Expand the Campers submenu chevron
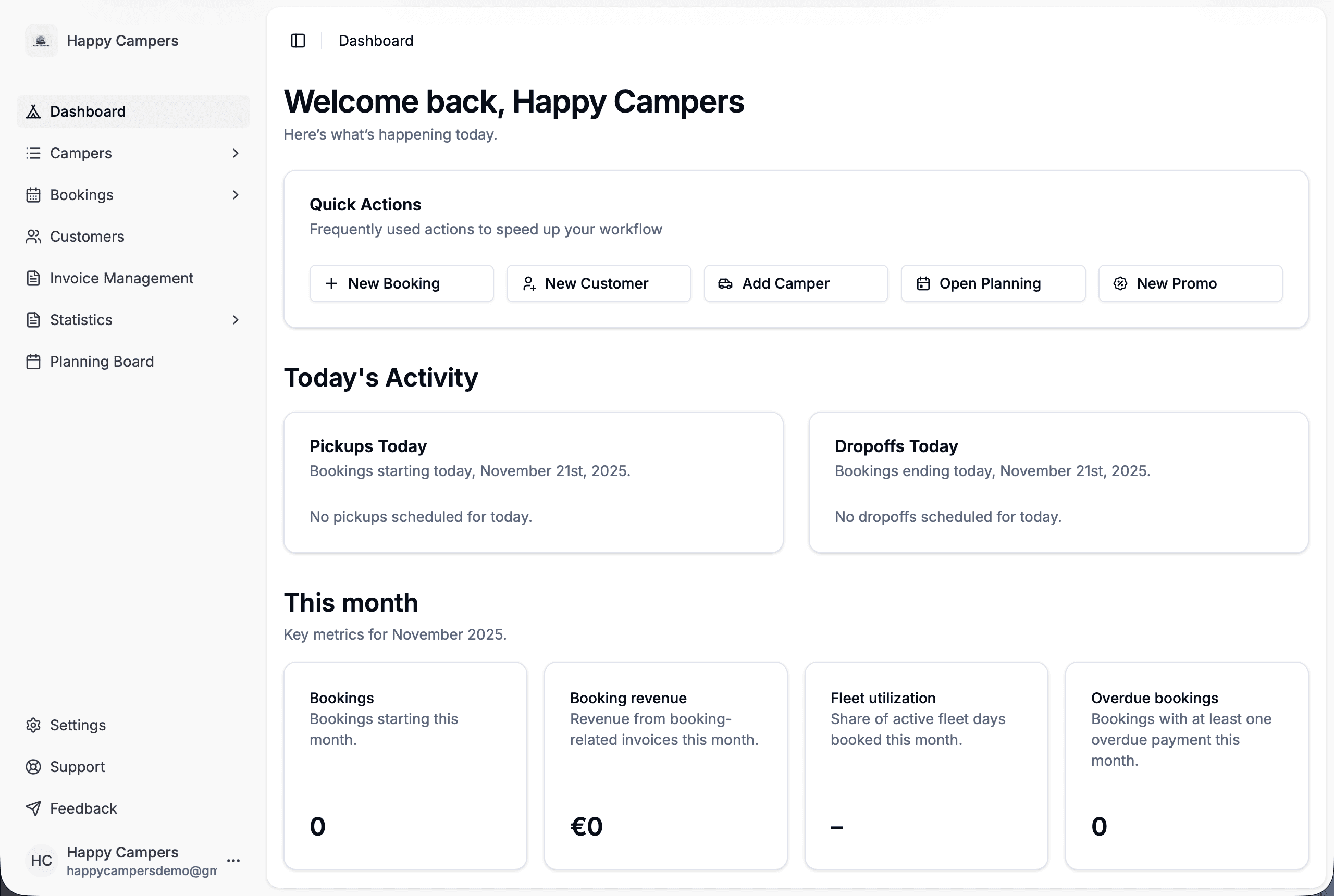This screenshot has width=1334, height=896. point(236,153)
